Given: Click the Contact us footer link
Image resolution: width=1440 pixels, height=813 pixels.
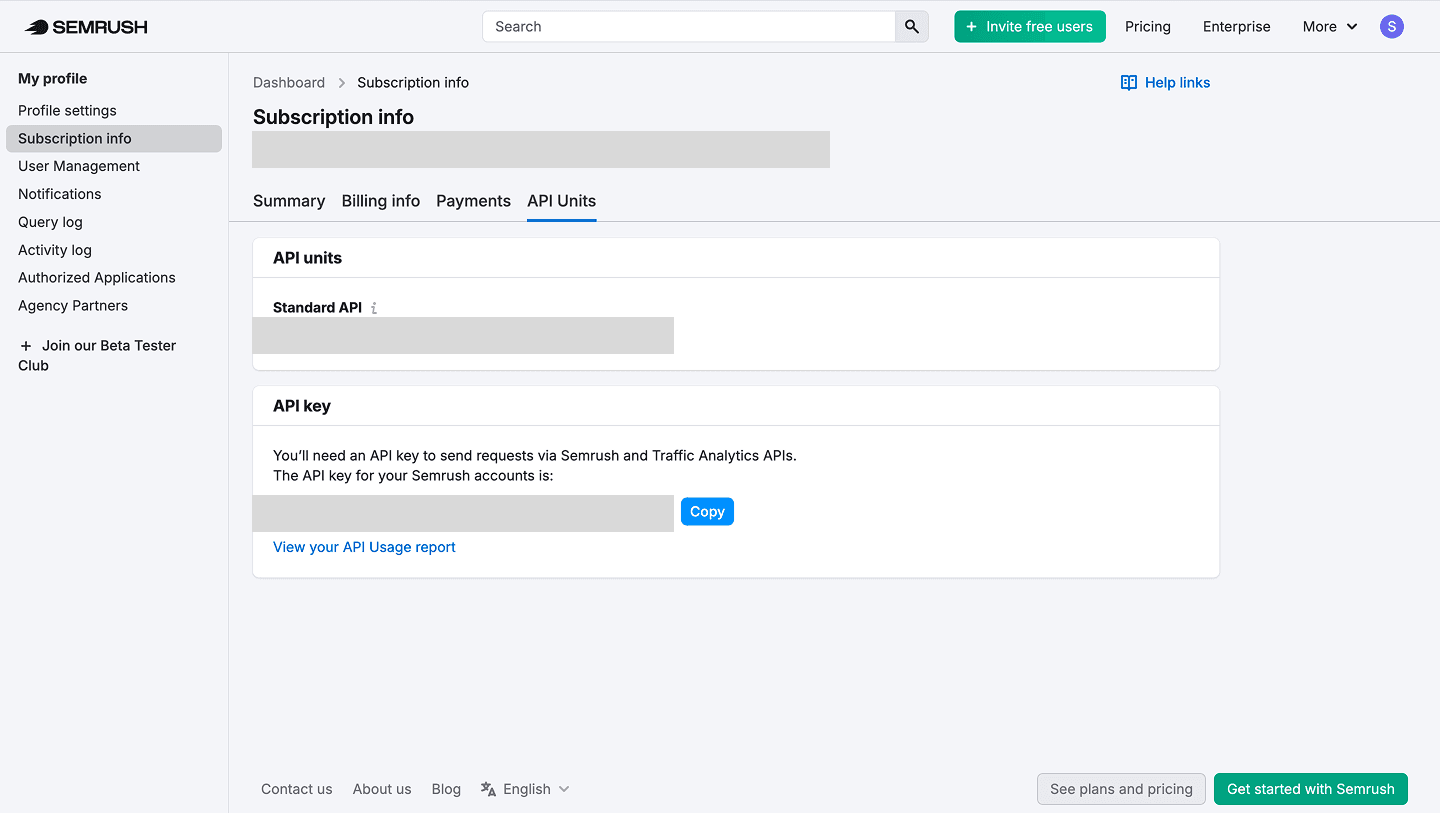Looking at the screenshot, I should point(297,789).
